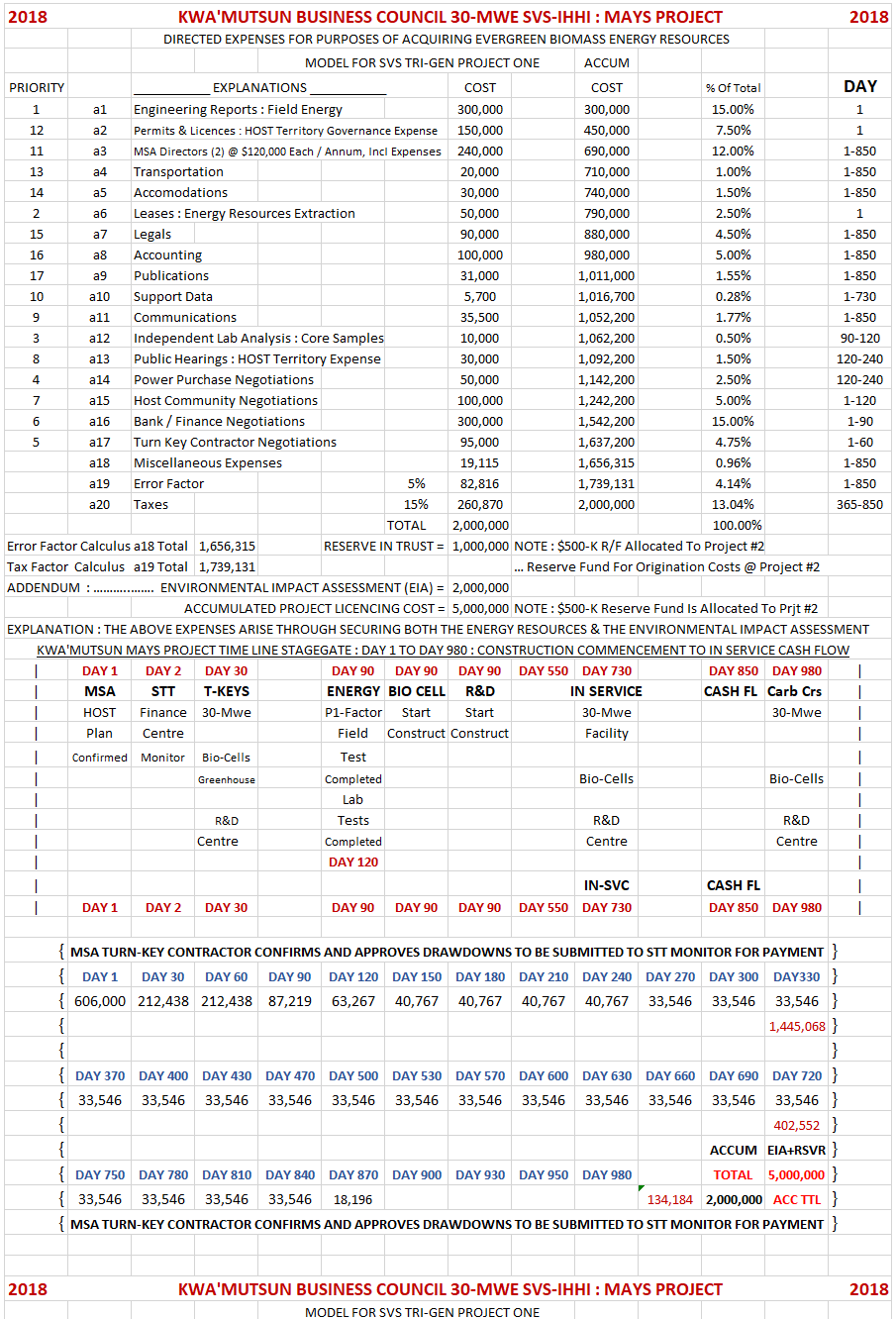Viewport: 896px width, 1319px height.
Task: Select 'Public Hearings : HOST Territory Expense' cell
Action: (257, 358)
